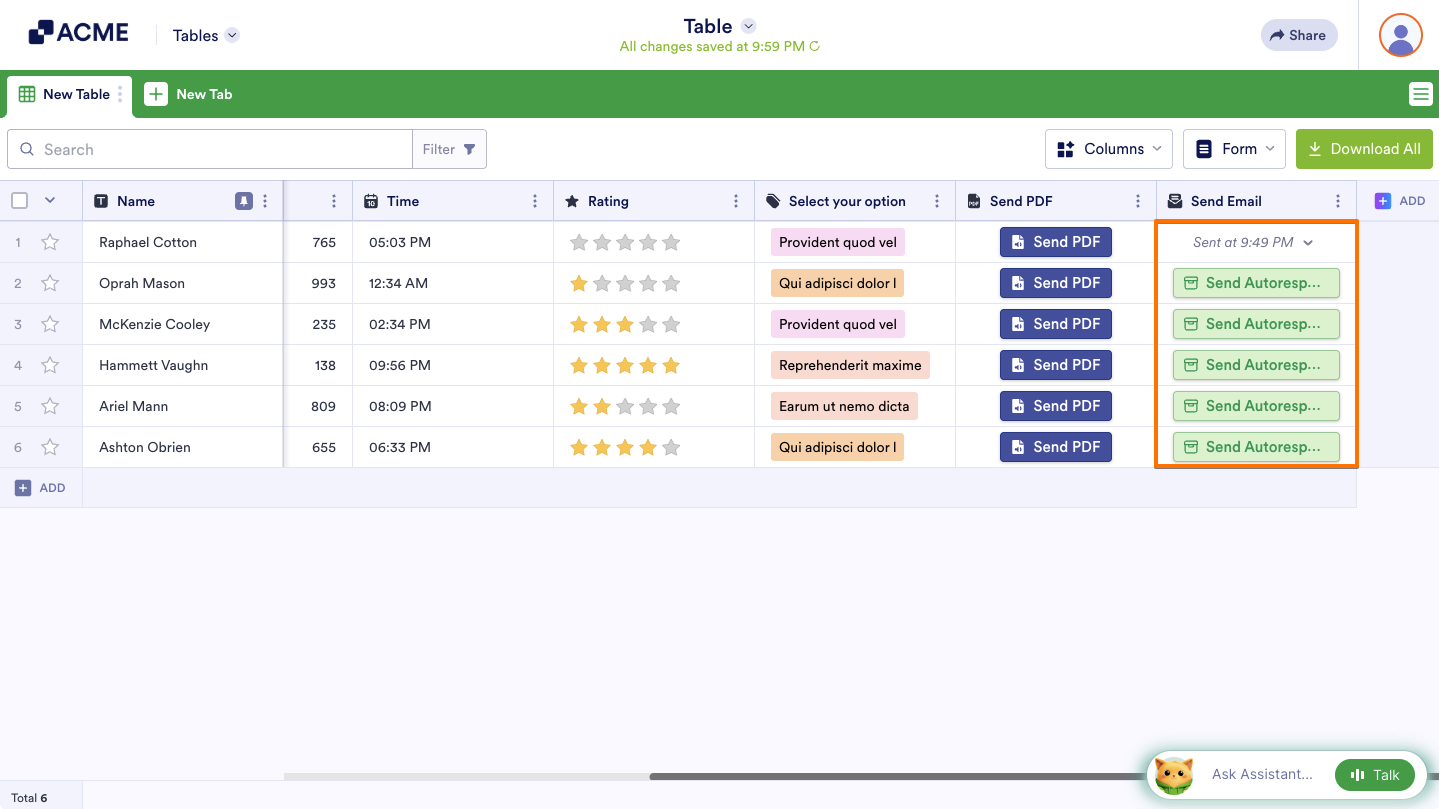Viewport: 1439px width, 809px height.
Task: Click the Filter funnel button
Action: (x=449, y=149)
